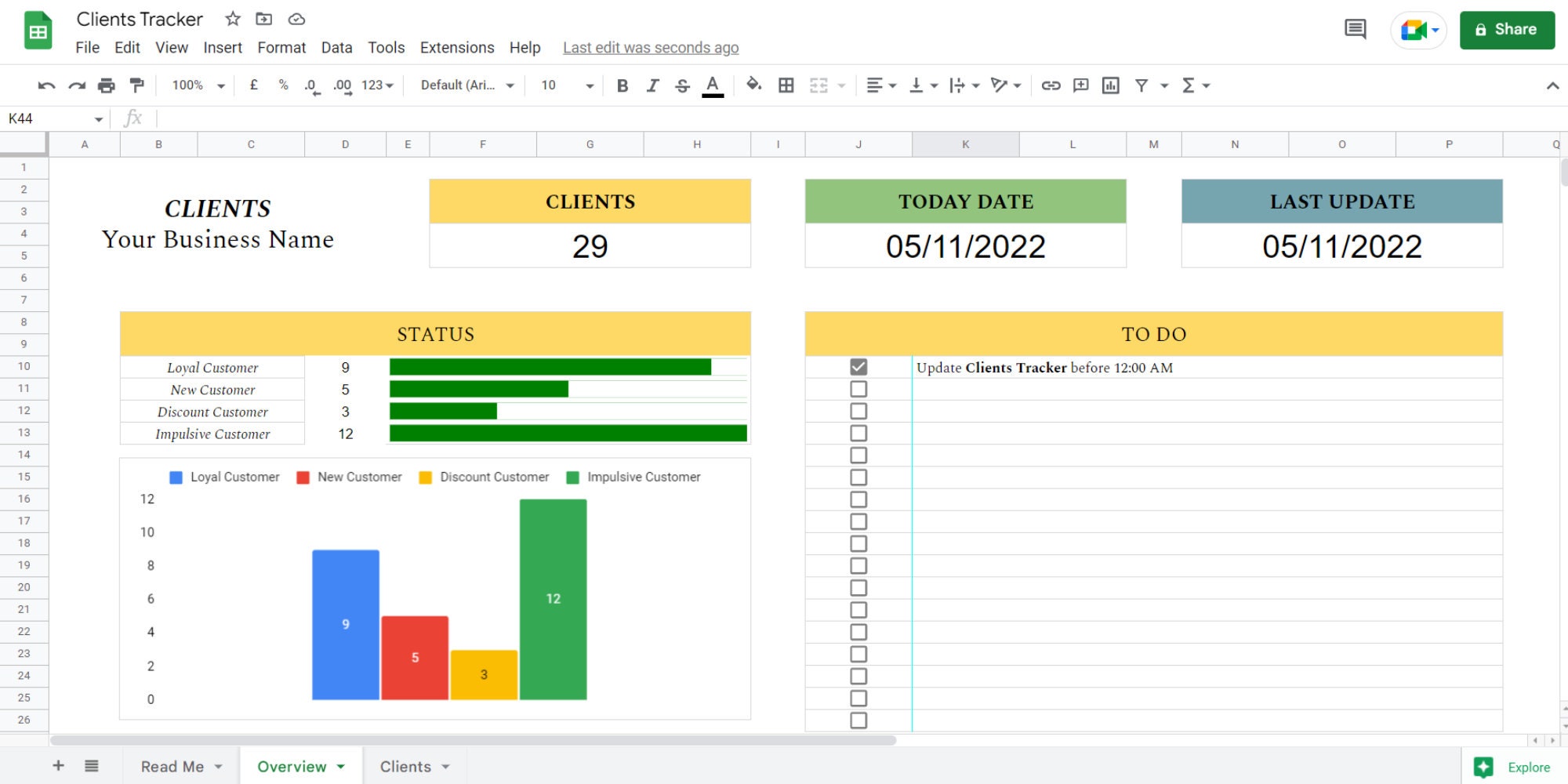Check the second empty To Do checkbox
The image size is (1568, 784).
[858, 410]
